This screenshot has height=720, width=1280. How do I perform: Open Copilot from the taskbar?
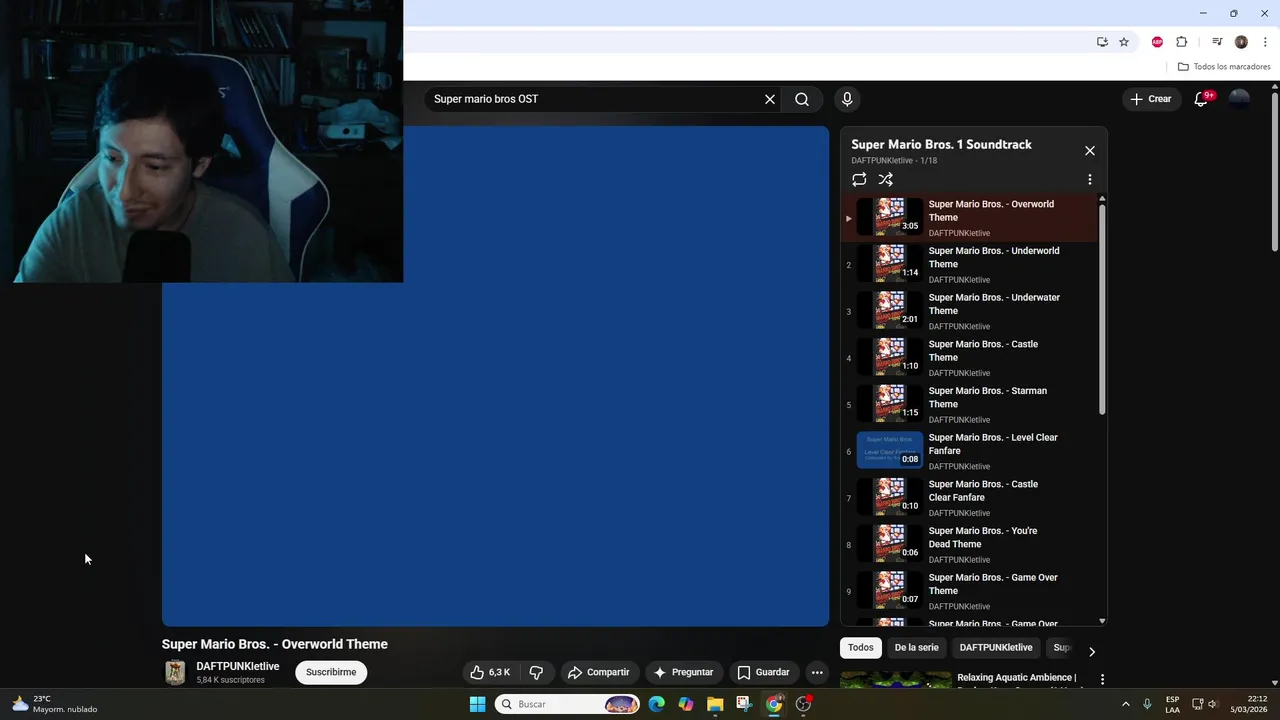(x=686, y=704)
